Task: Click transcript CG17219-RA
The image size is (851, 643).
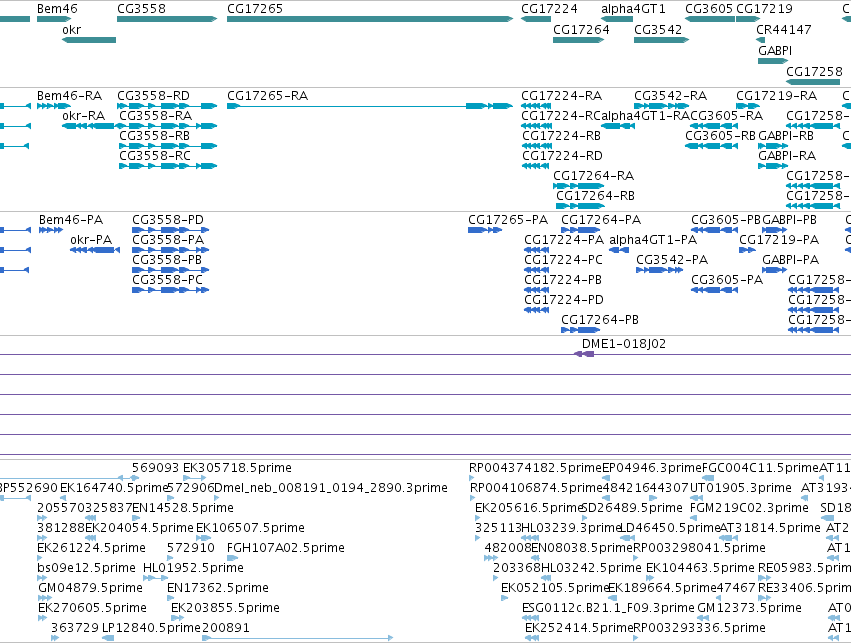Action: coord(777,96)
